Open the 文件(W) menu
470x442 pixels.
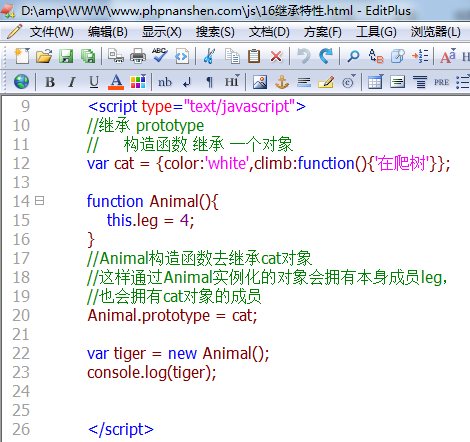tap(52, 32)
